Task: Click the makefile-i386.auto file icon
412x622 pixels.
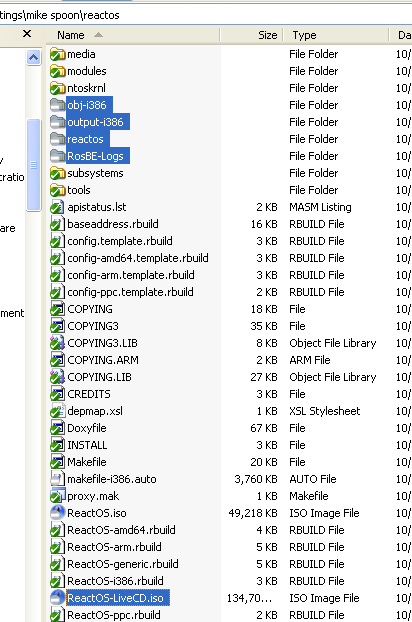Action: click(57, 479)
